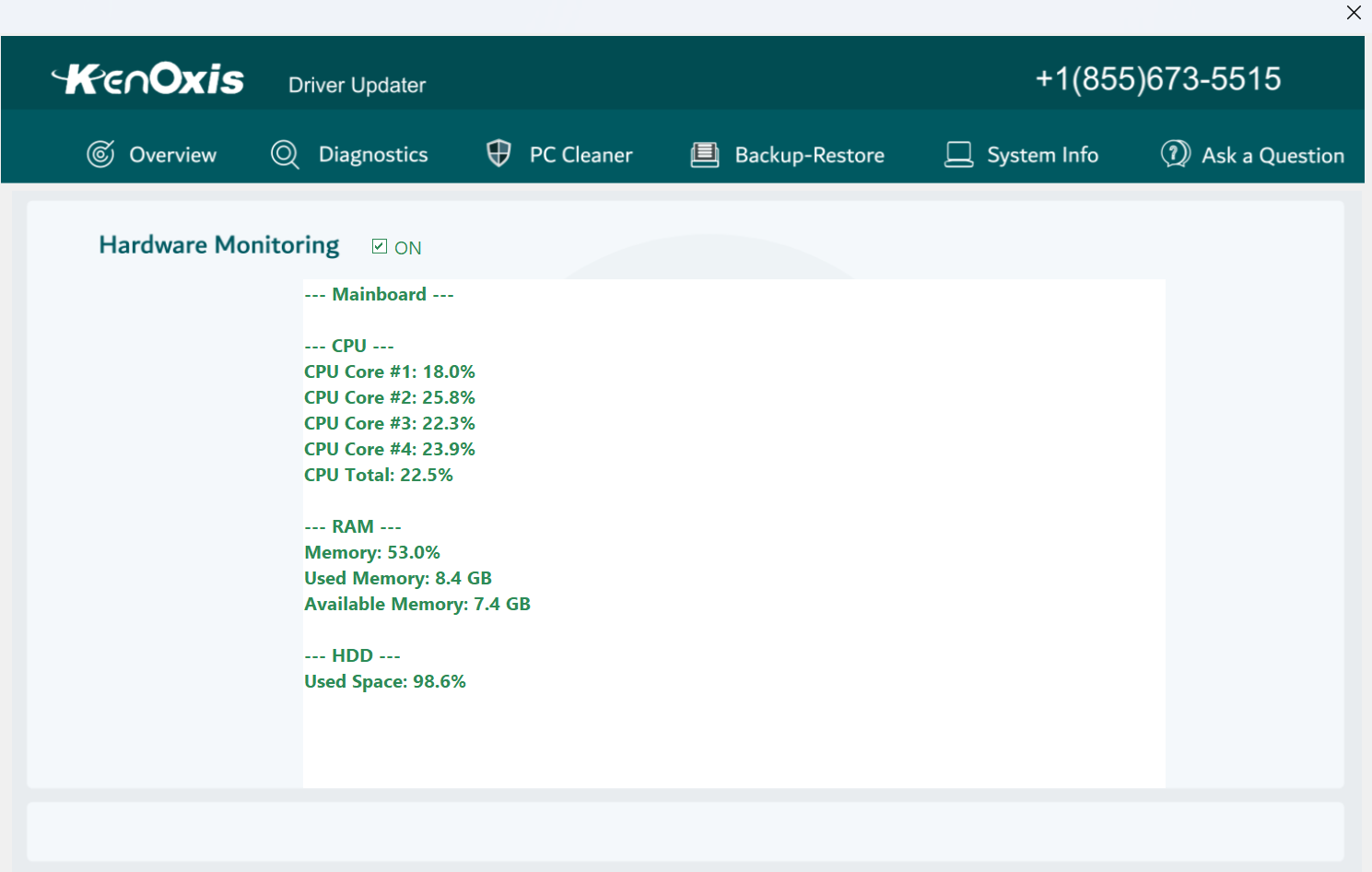Click the Used Space 98.6% HDD reading
1372x872 pixels.
click(x=385, y=681)
